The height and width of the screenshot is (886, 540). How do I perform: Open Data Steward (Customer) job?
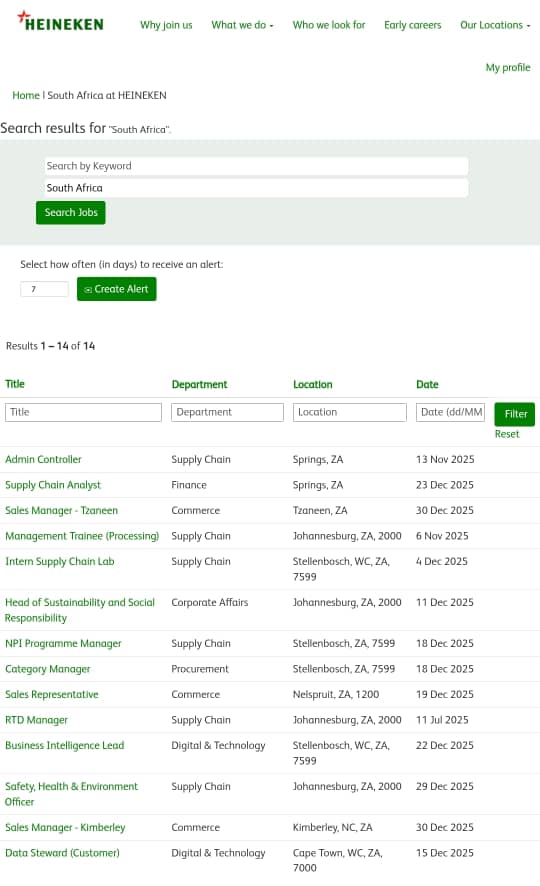[x=62, y=853]
